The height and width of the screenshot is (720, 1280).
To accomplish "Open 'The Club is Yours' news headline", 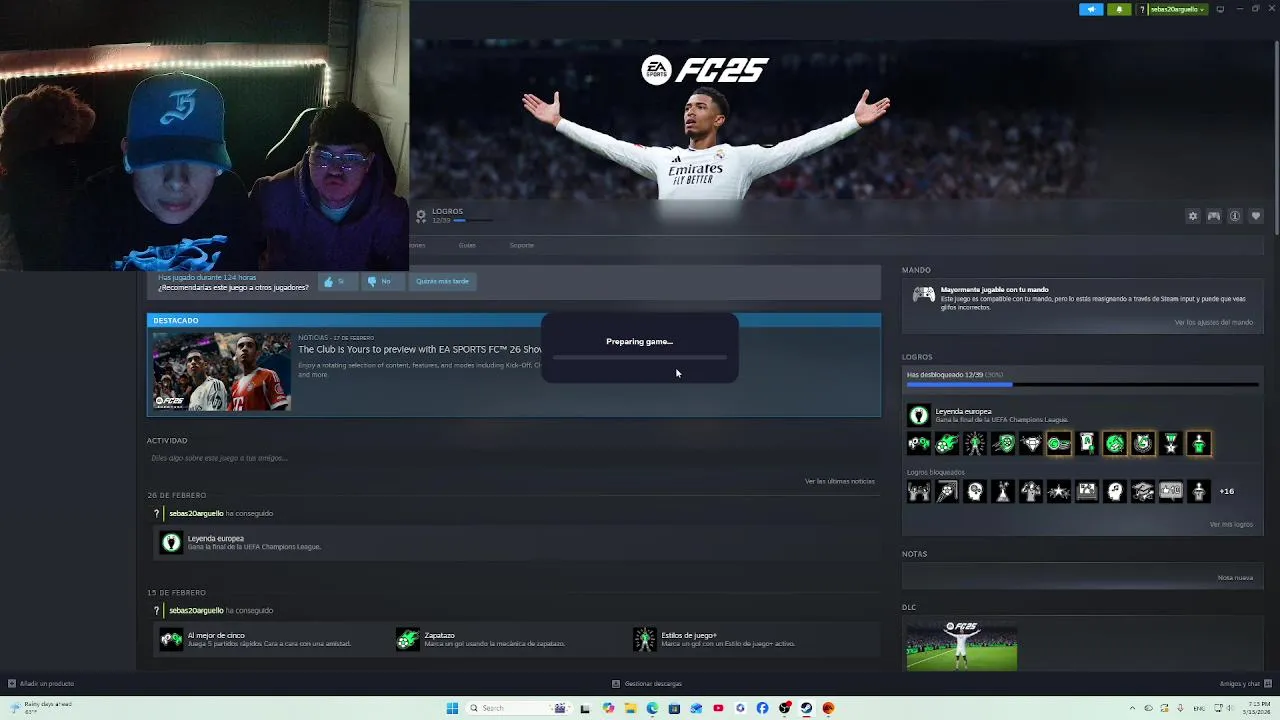I will pyautogui.click(x=419, y=349).
